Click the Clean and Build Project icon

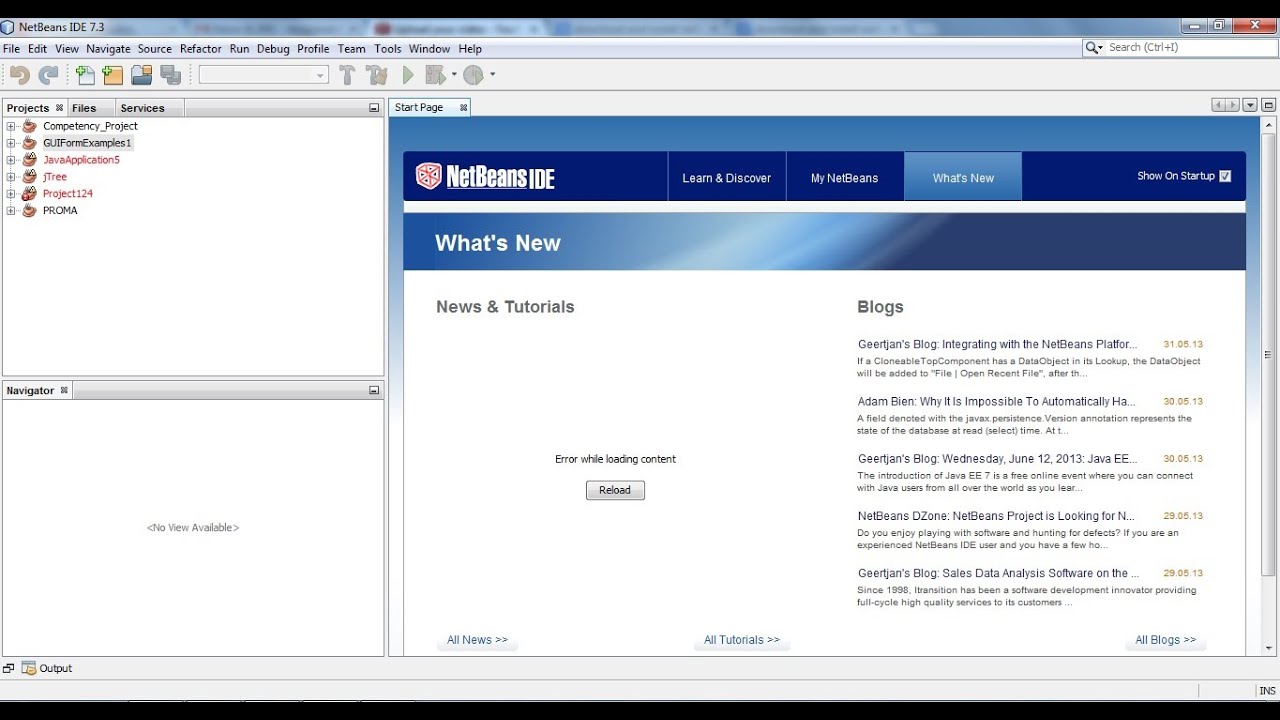377,75
